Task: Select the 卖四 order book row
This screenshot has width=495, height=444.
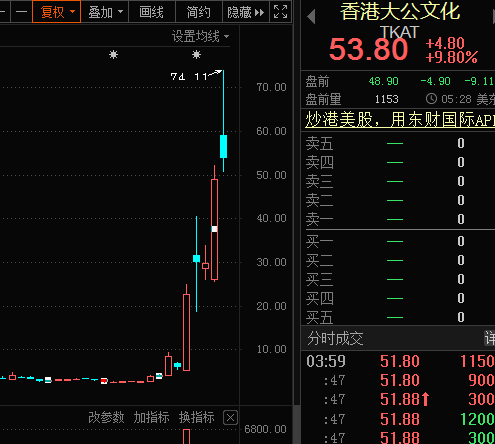Action: coord(398,163)
